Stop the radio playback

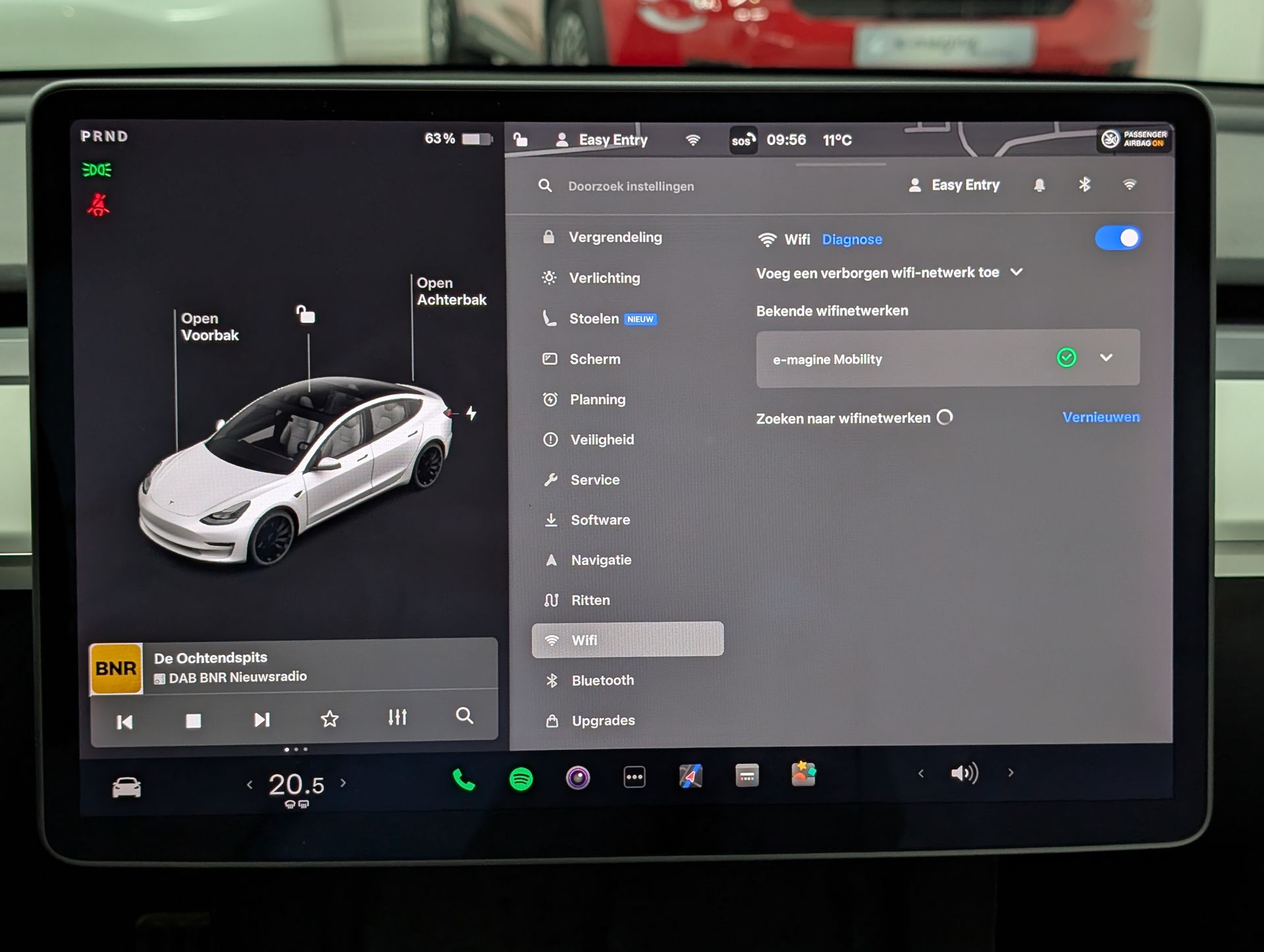click(193, 720)
